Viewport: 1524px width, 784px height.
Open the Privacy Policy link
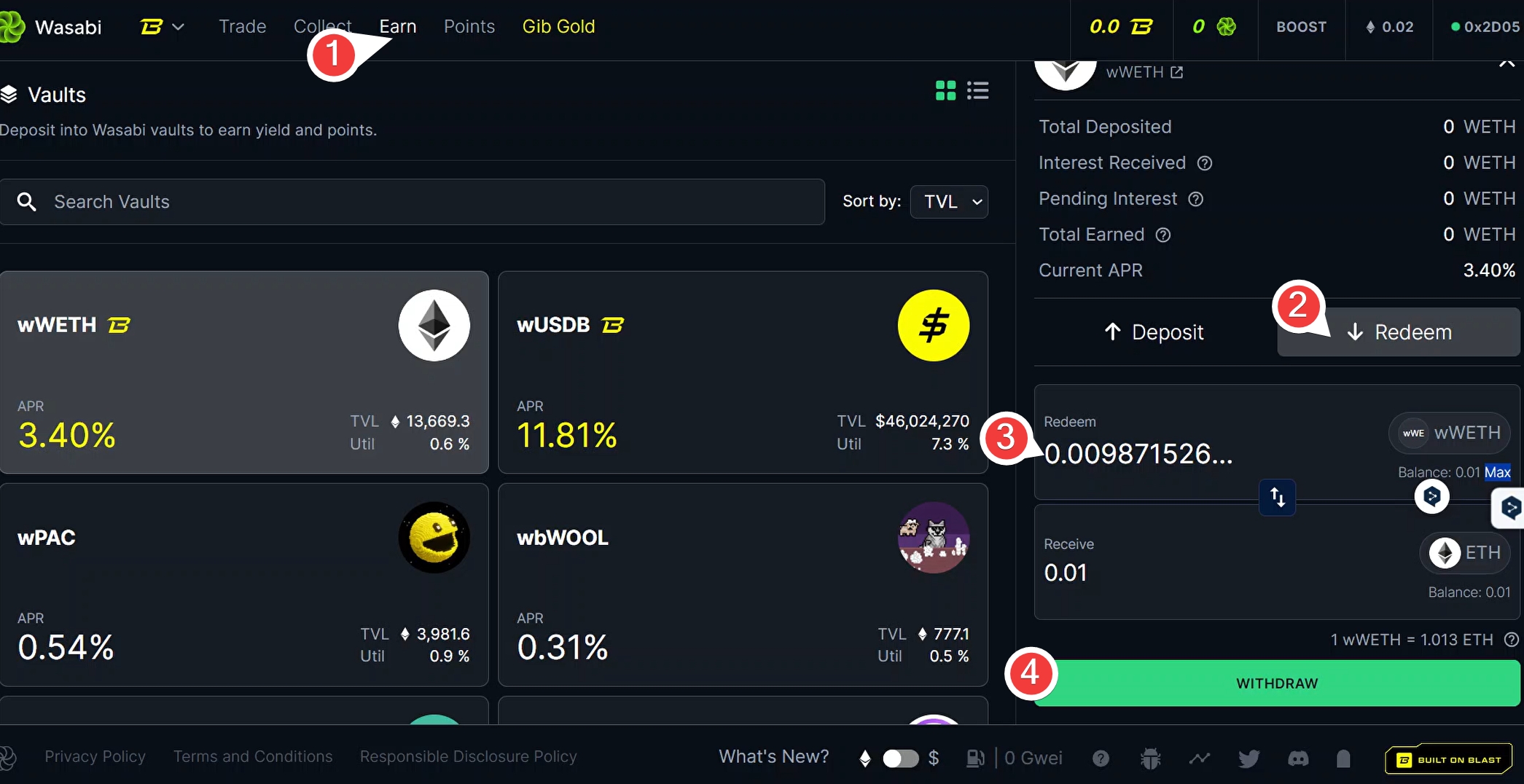[x=95, y=756]
